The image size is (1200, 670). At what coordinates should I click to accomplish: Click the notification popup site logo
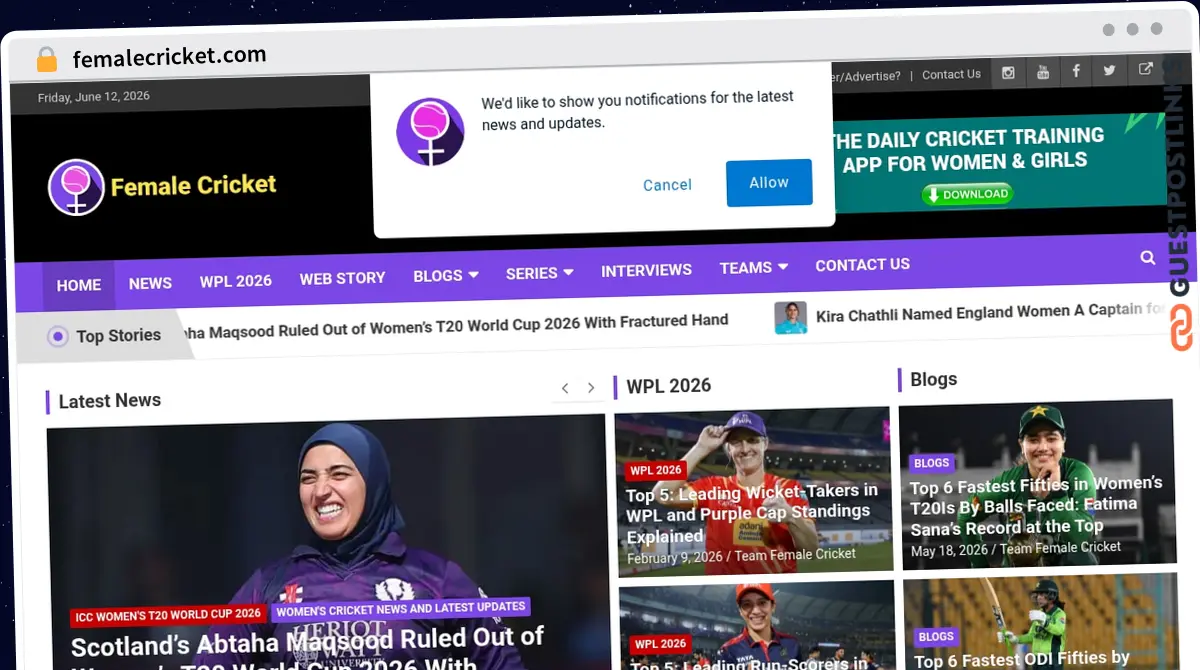[430, 131]
